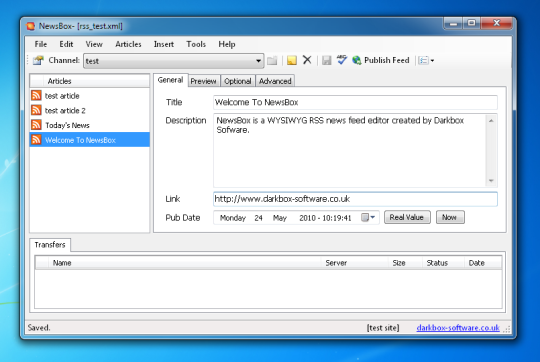Image resolution: width=540 pixels, height=362 pixels.
Task: Click the day '24' in Pub Date
Action: coord(258,218)
